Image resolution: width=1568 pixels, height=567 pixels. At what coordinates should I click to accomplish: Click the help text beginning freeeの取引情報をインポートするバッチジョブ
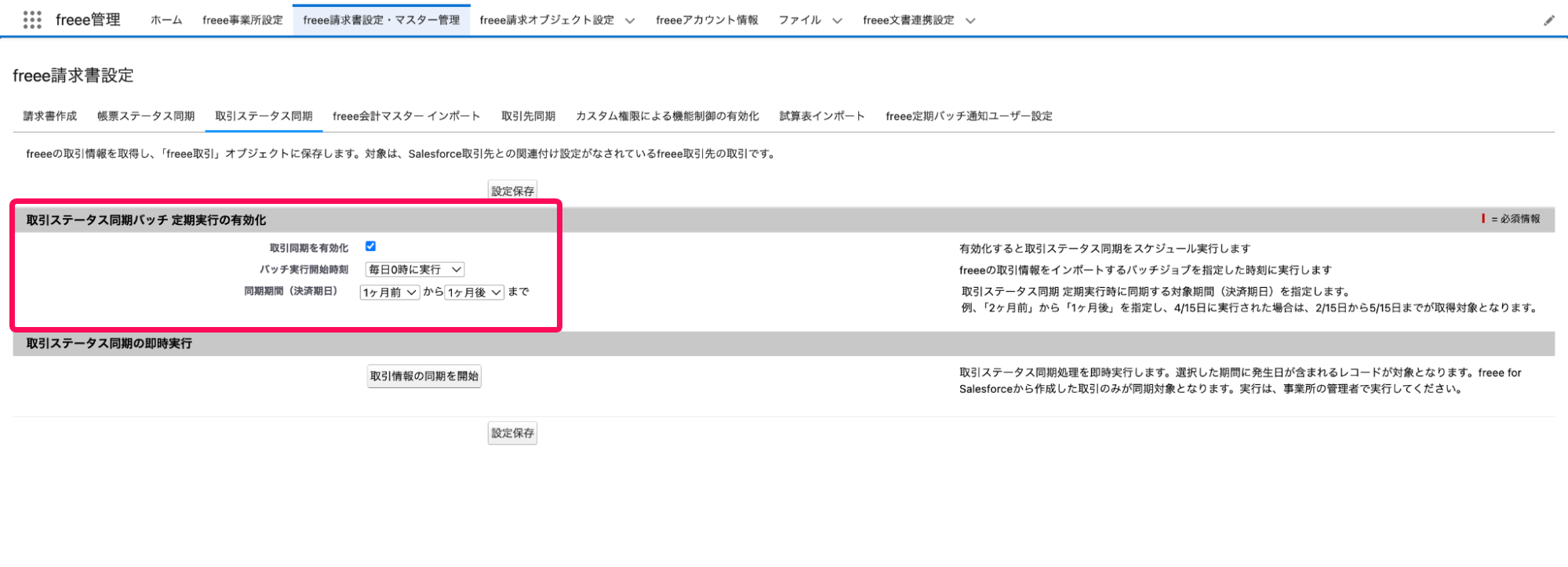pyautogui.click(x=1145, y=270)
